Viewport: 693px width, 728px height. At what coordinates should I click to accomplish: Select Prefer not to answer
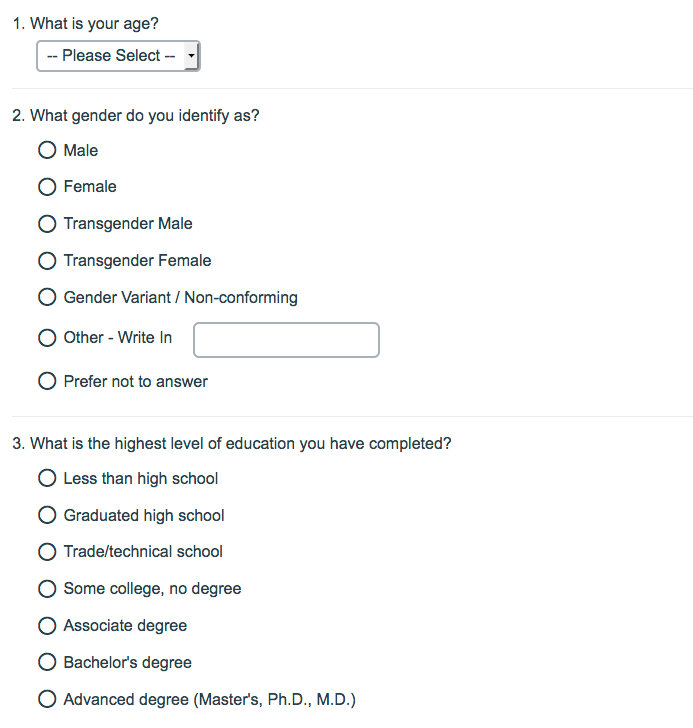click(47, 381)
